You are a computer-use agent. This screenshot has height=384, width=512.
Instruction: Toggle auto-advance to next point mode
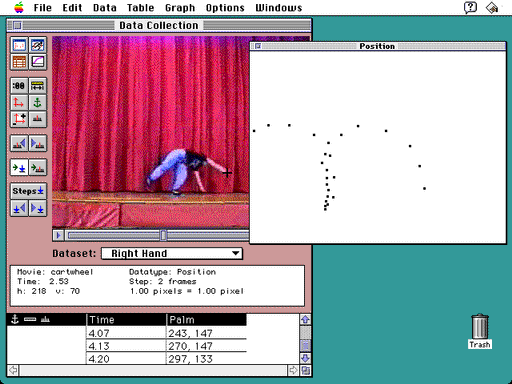37,167
